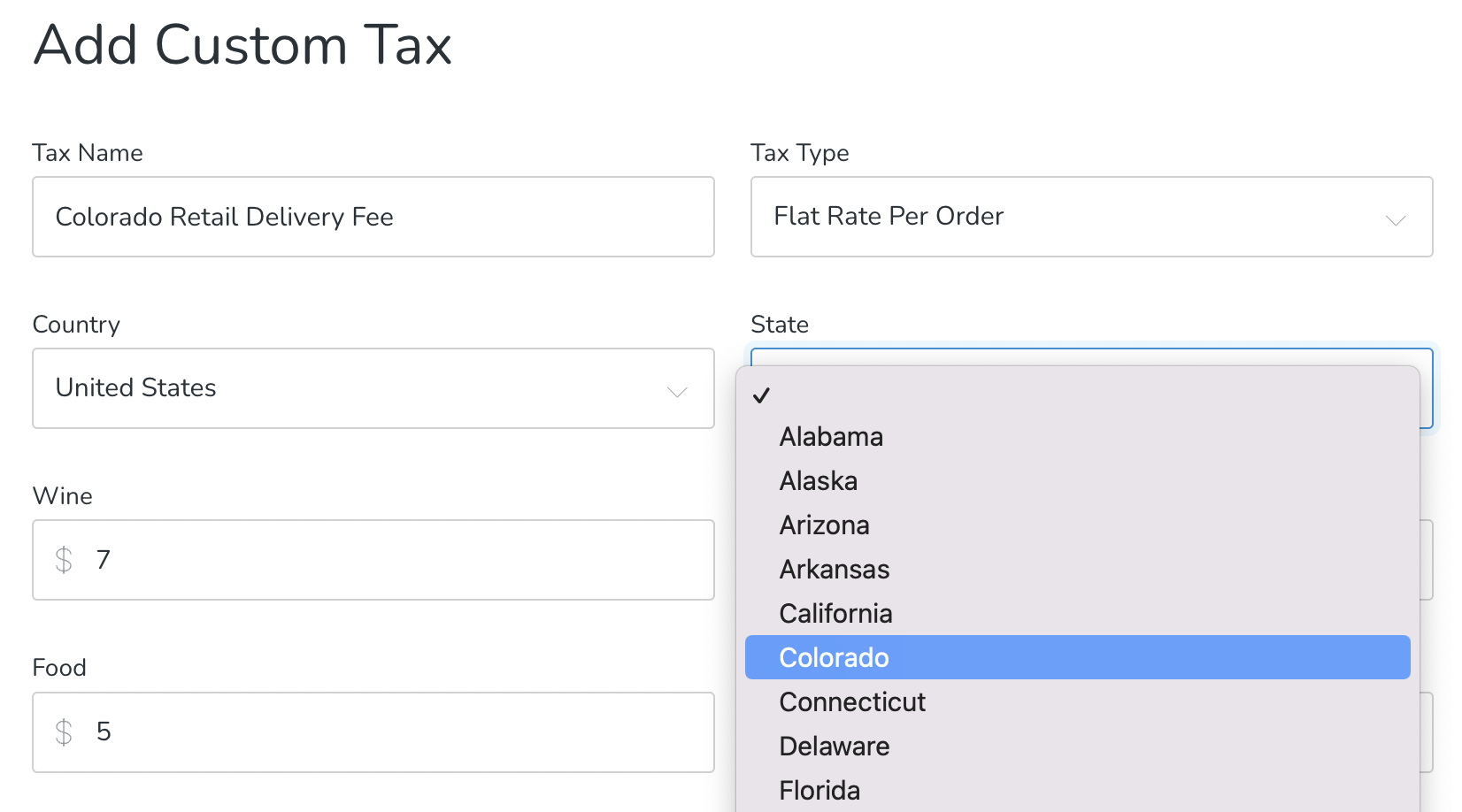Choose California from the state options
1462x812 pixels.
point(835,613)
